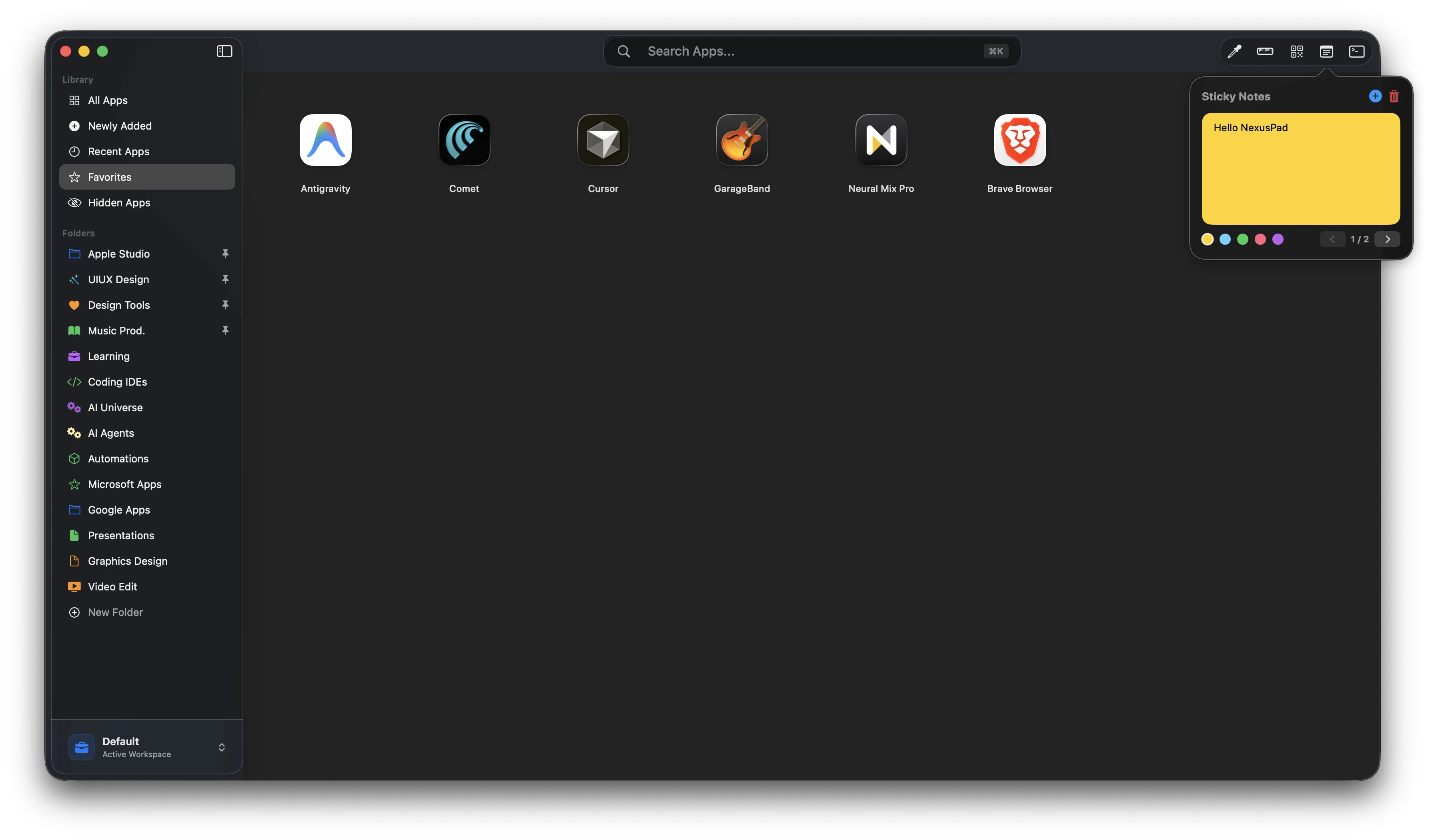Viewport: 1442px width, 840px height.
Task: Open the Learning folder
Action: point(147,356)
